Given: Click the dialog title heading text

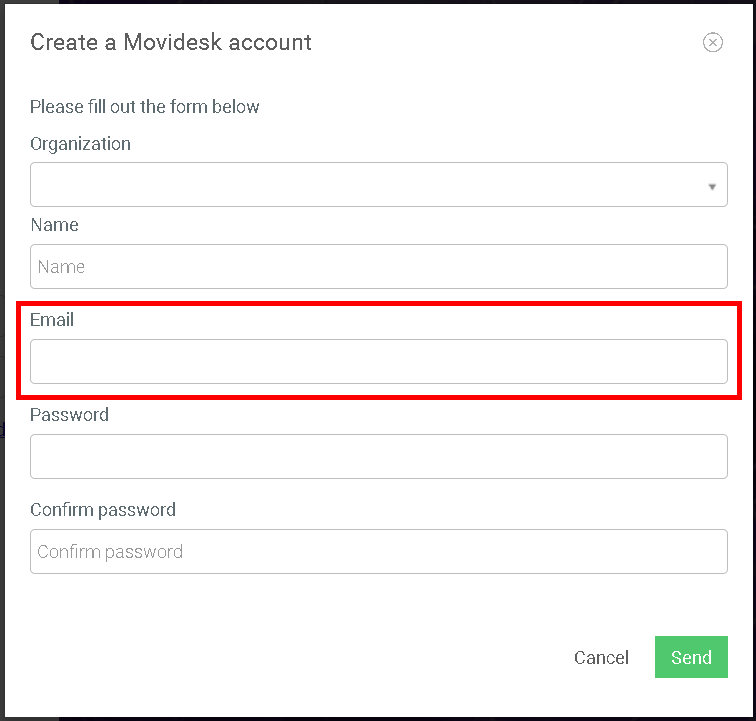Looking at the screenshot, I should coord(171,42).
